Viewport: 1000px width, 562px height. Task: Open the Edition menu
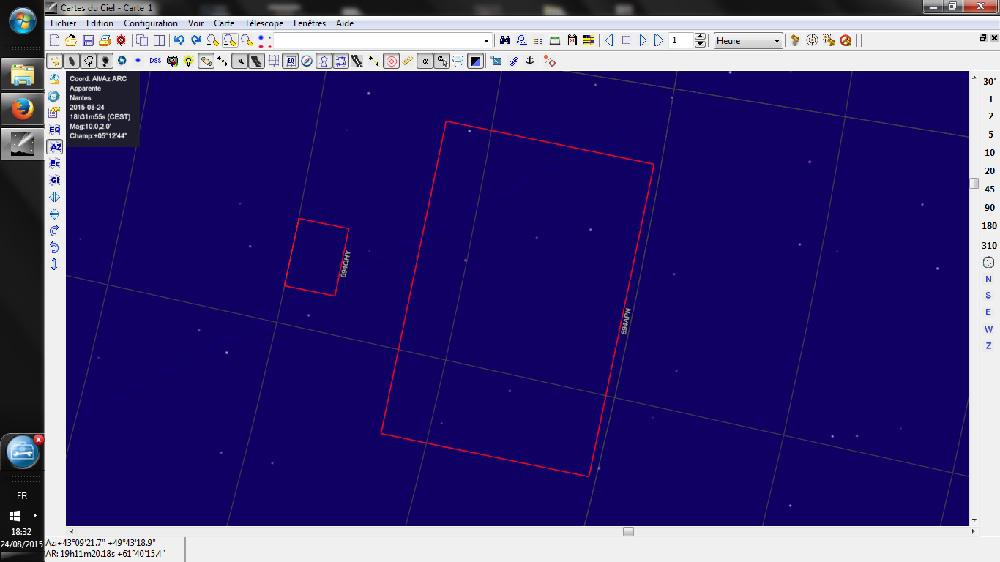click(x=99, y=24)
